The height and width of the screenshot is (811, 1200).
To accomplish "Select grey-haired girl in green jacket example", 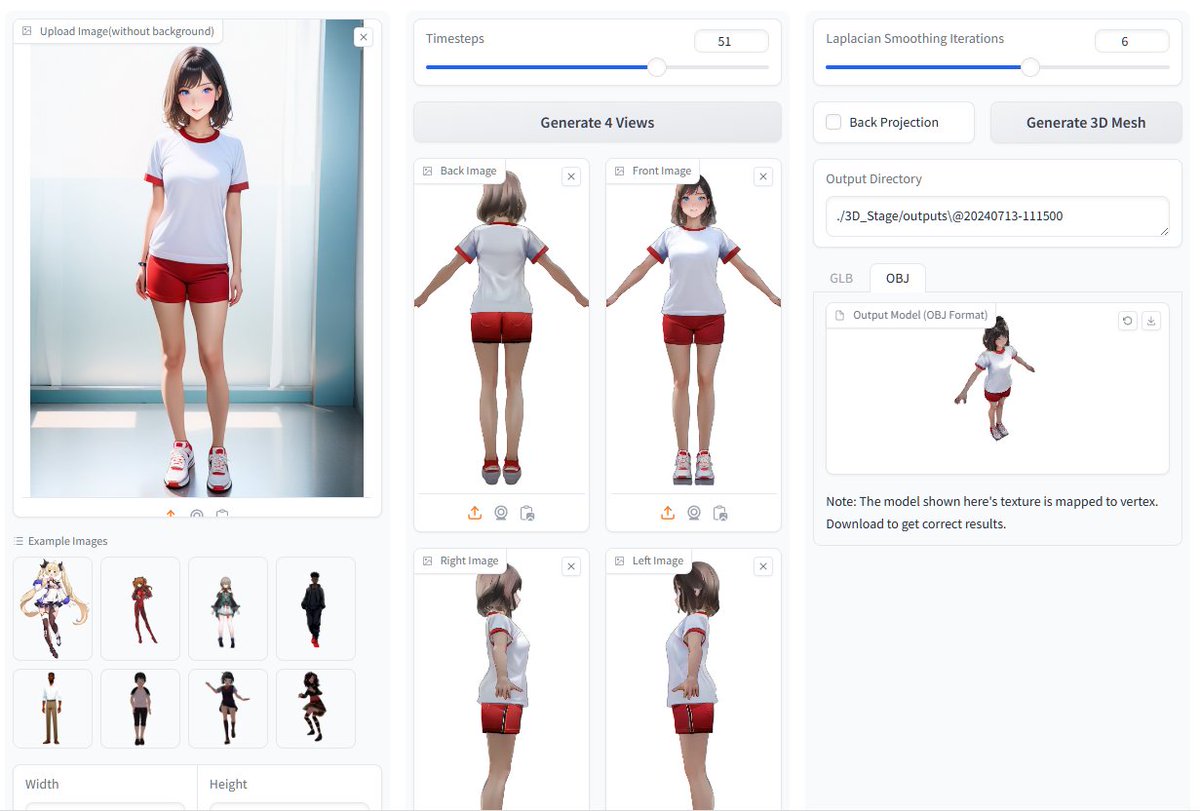I will (x=228, y=608).
